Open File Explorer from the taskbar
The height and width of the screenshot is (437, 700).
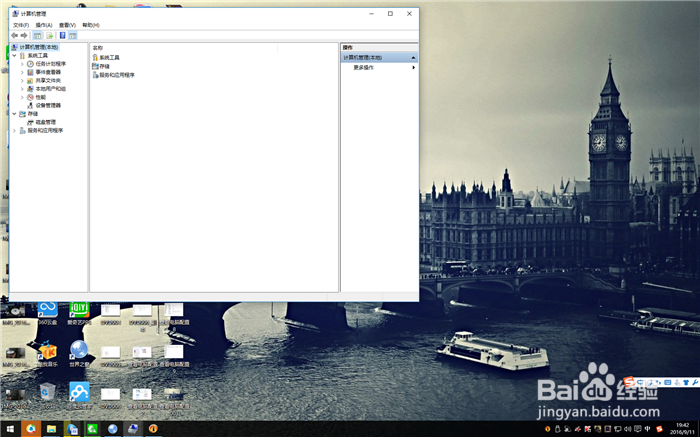click(x=51, y=429)
